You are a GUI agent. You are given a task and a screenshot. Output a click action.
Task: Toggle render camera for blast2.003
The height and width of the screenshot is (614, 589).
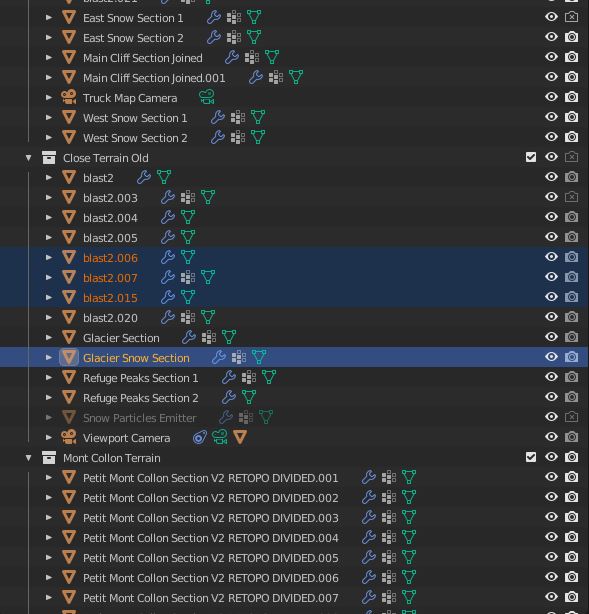pyautogui.click(x=571, y=197)
